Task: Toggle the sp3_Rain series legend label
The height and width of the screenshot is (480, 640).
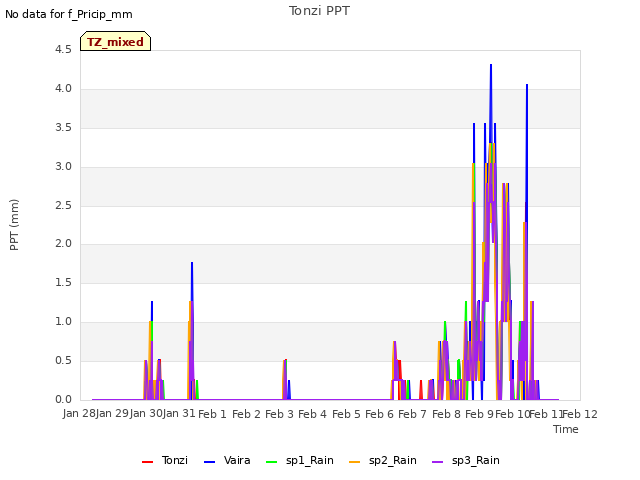Action: click(476, 460)
